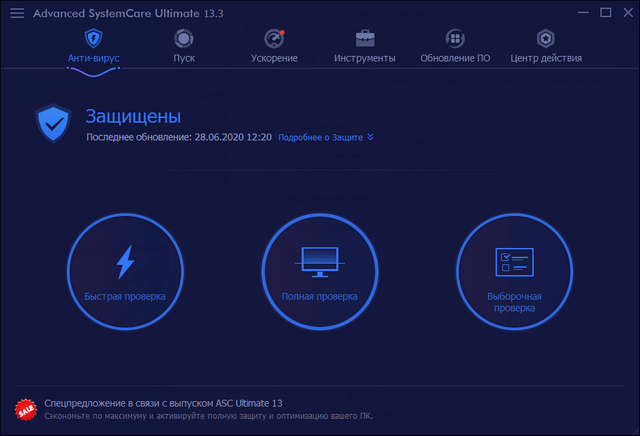Close the Advanced SystemCare window
Viewport: 640px width, 436px height.
coord(628,13)
